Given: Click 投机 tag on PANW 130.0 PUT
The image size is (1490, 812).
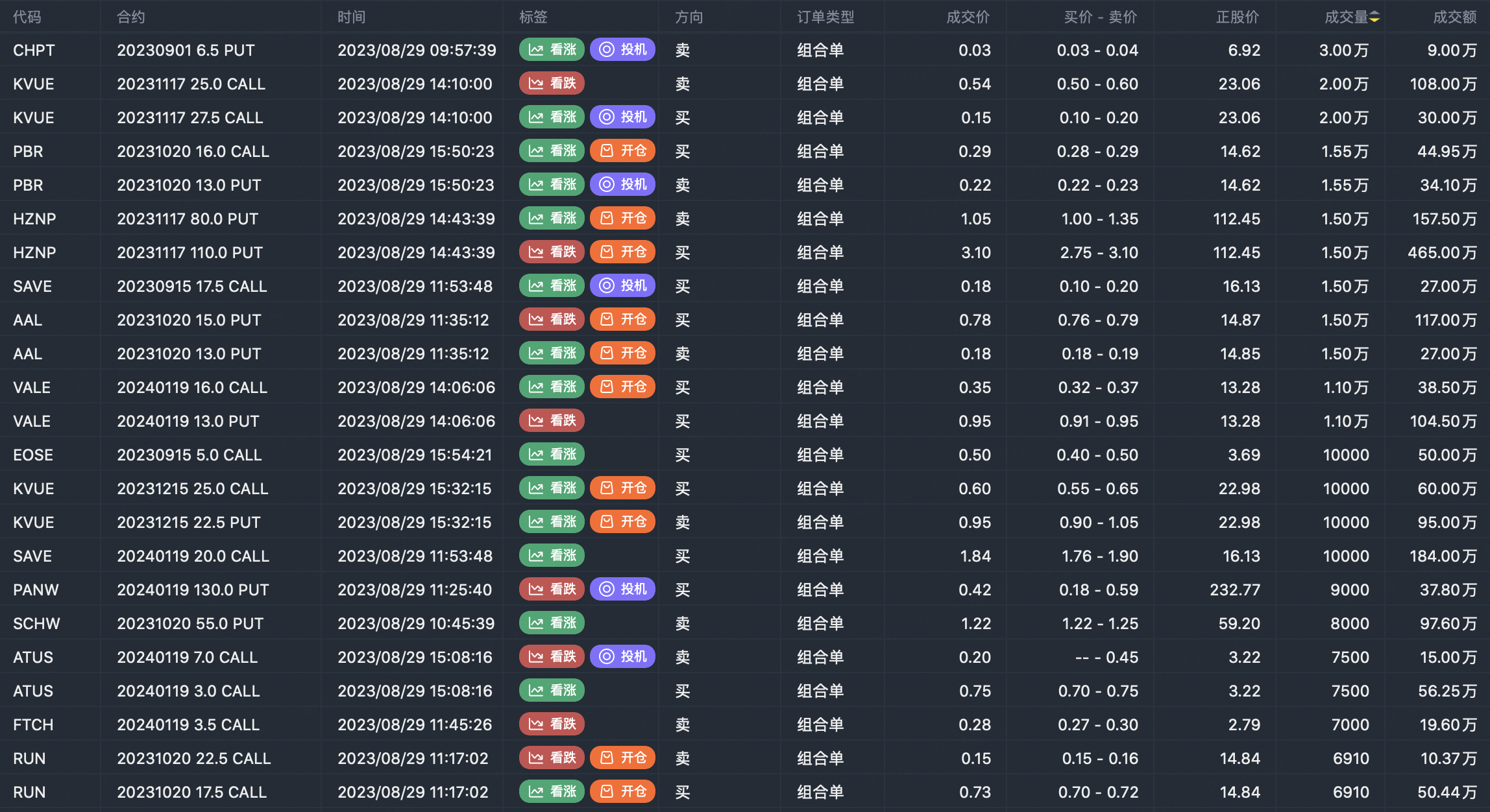Looking at the screenshot, I should (x=622, y=590).
